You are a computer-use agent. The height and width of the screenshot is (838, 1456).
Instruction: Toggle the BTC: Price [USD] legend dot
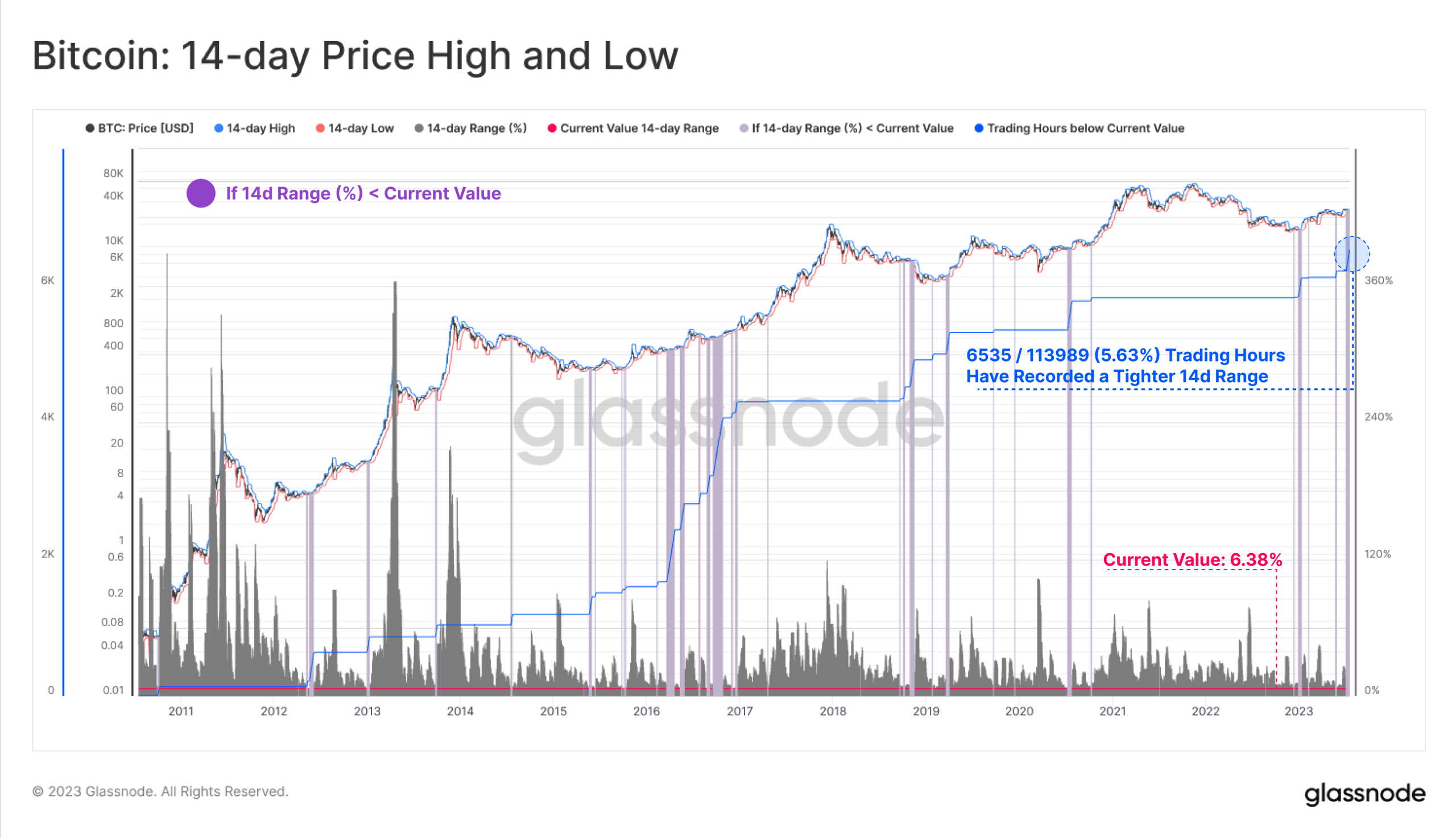point(90,128)
